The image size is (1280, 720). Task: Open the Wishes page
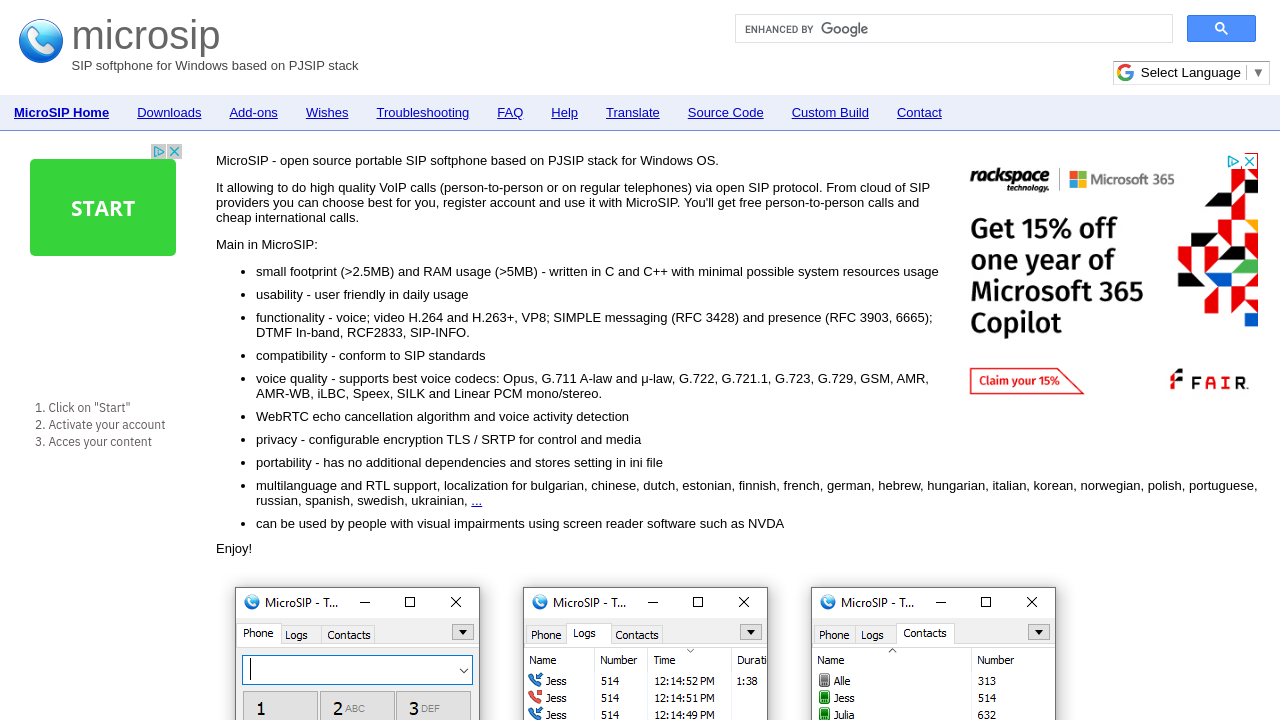click(x=327, y=113)
